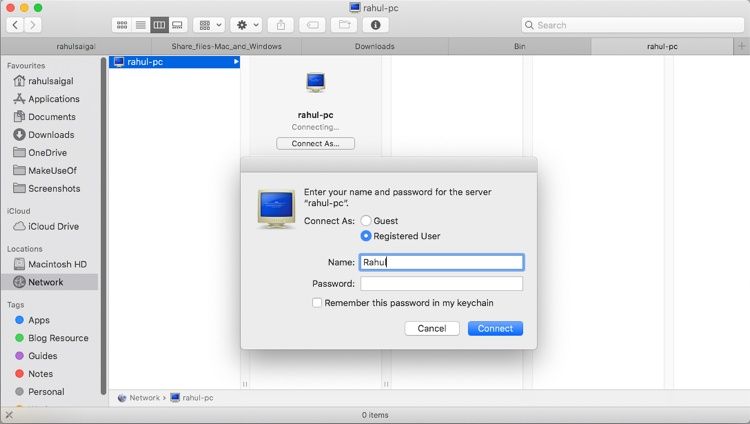Open the Share_files-Mac_and_Windows tab

tap(226, 46)
